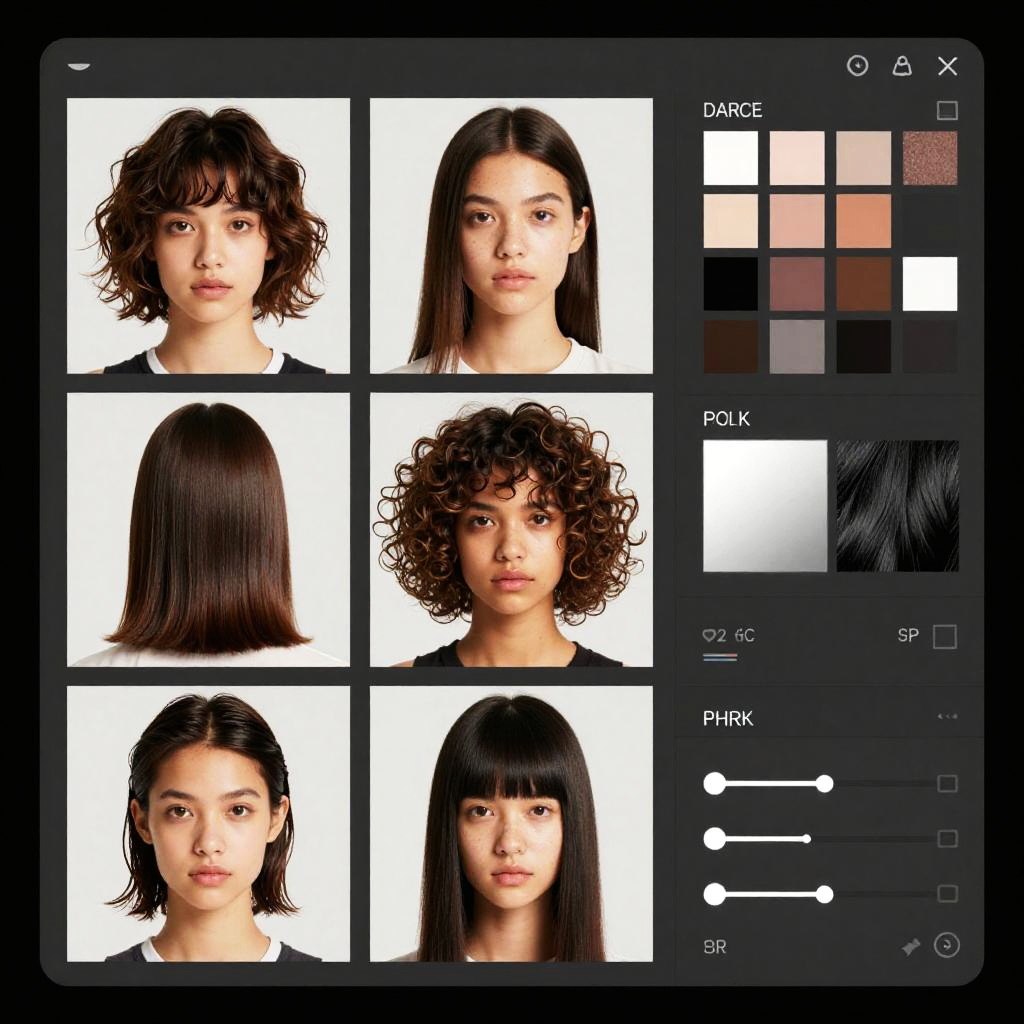Click the PHRK section header
This screenshot has width=1024, height=1024.
pos(728,718)
